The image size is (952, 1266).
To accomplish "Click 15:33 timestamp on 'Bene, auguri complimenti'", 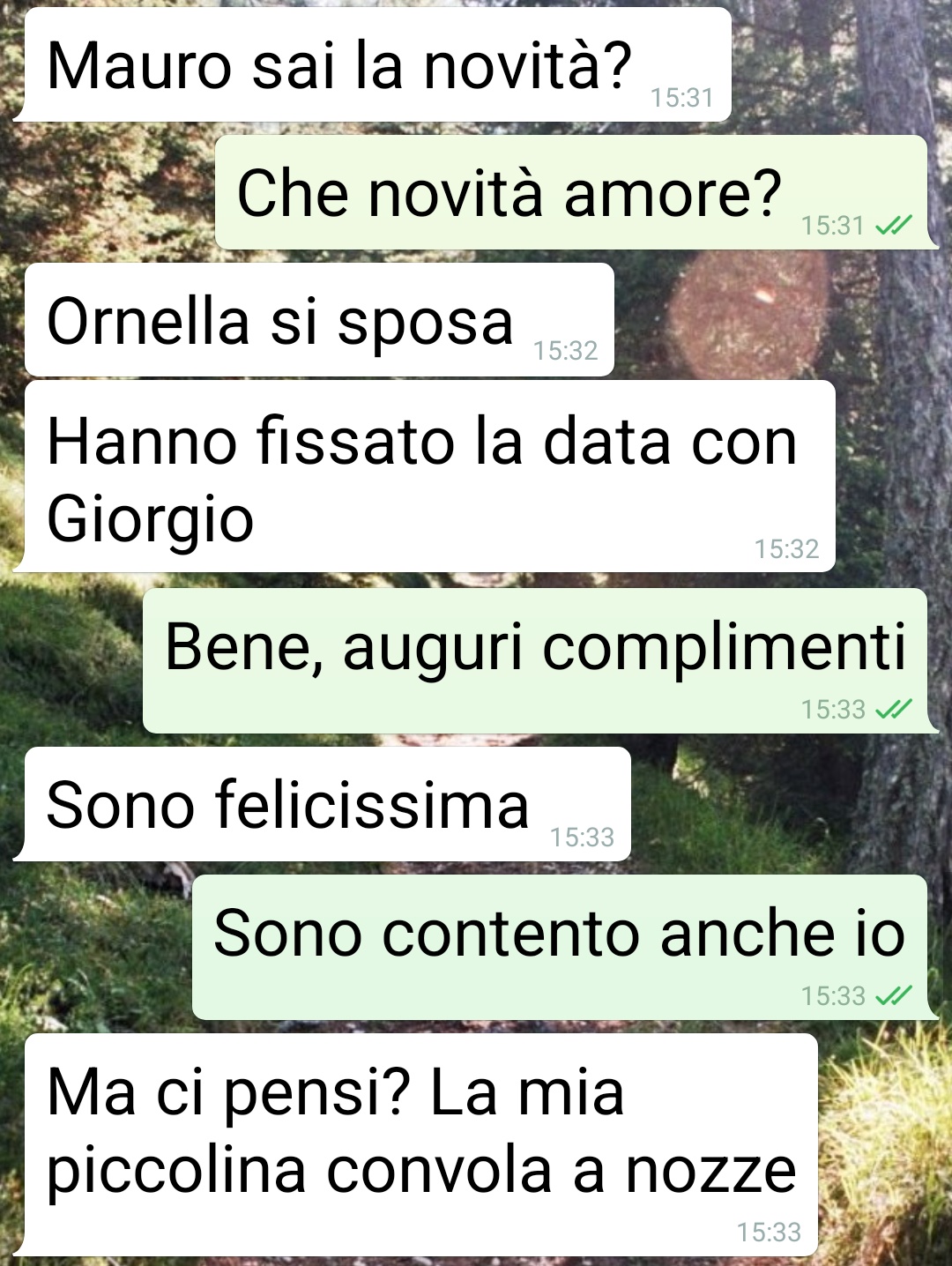I will point(833,709).
